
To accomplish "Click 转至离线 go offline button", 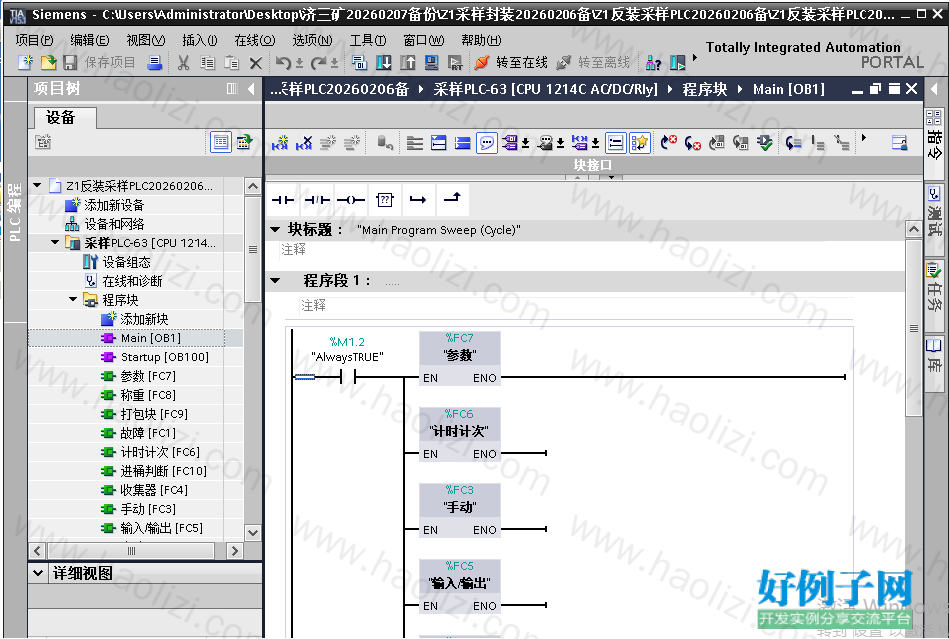I will (593, 62).
